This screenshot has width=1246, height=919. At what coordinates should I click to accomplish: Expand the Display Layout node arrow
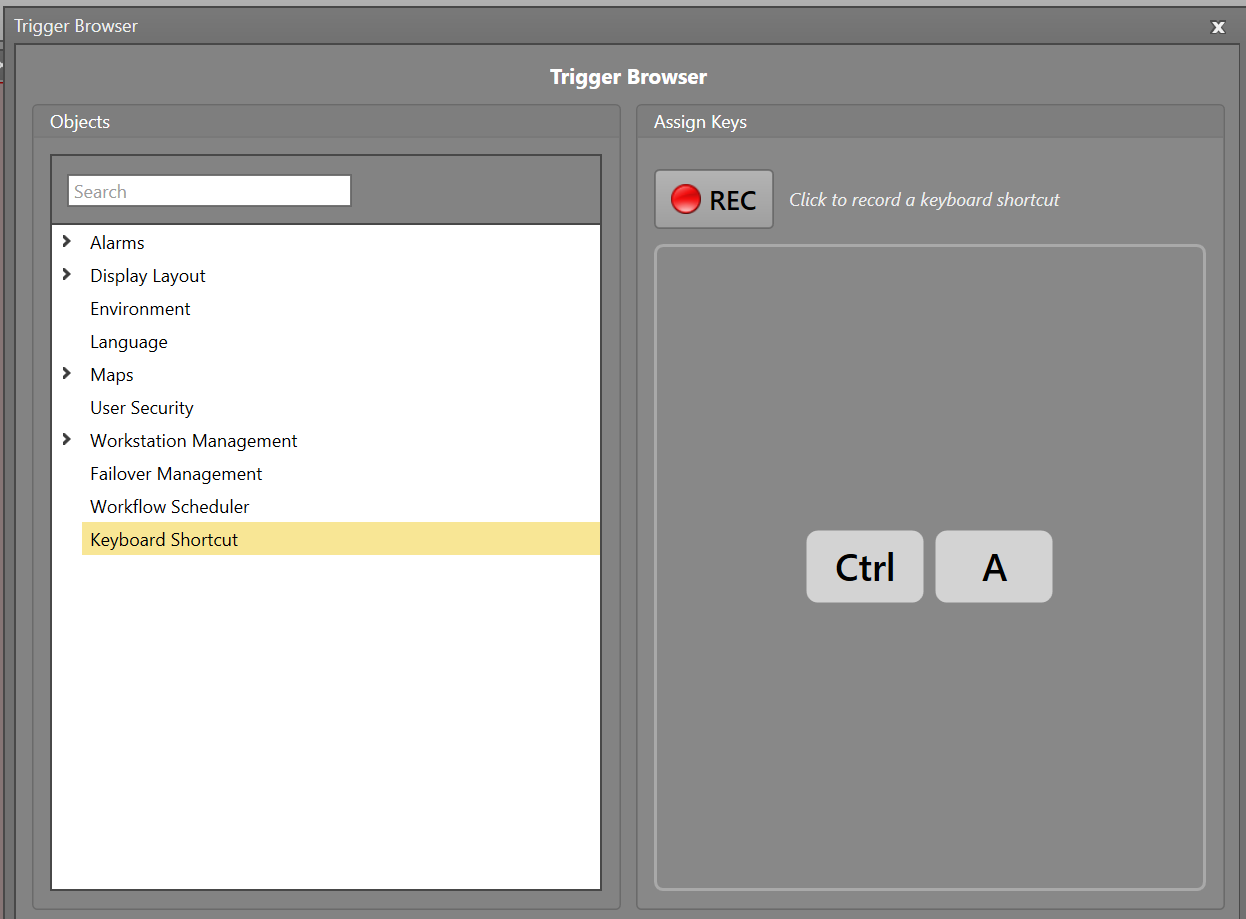point(67,275)
